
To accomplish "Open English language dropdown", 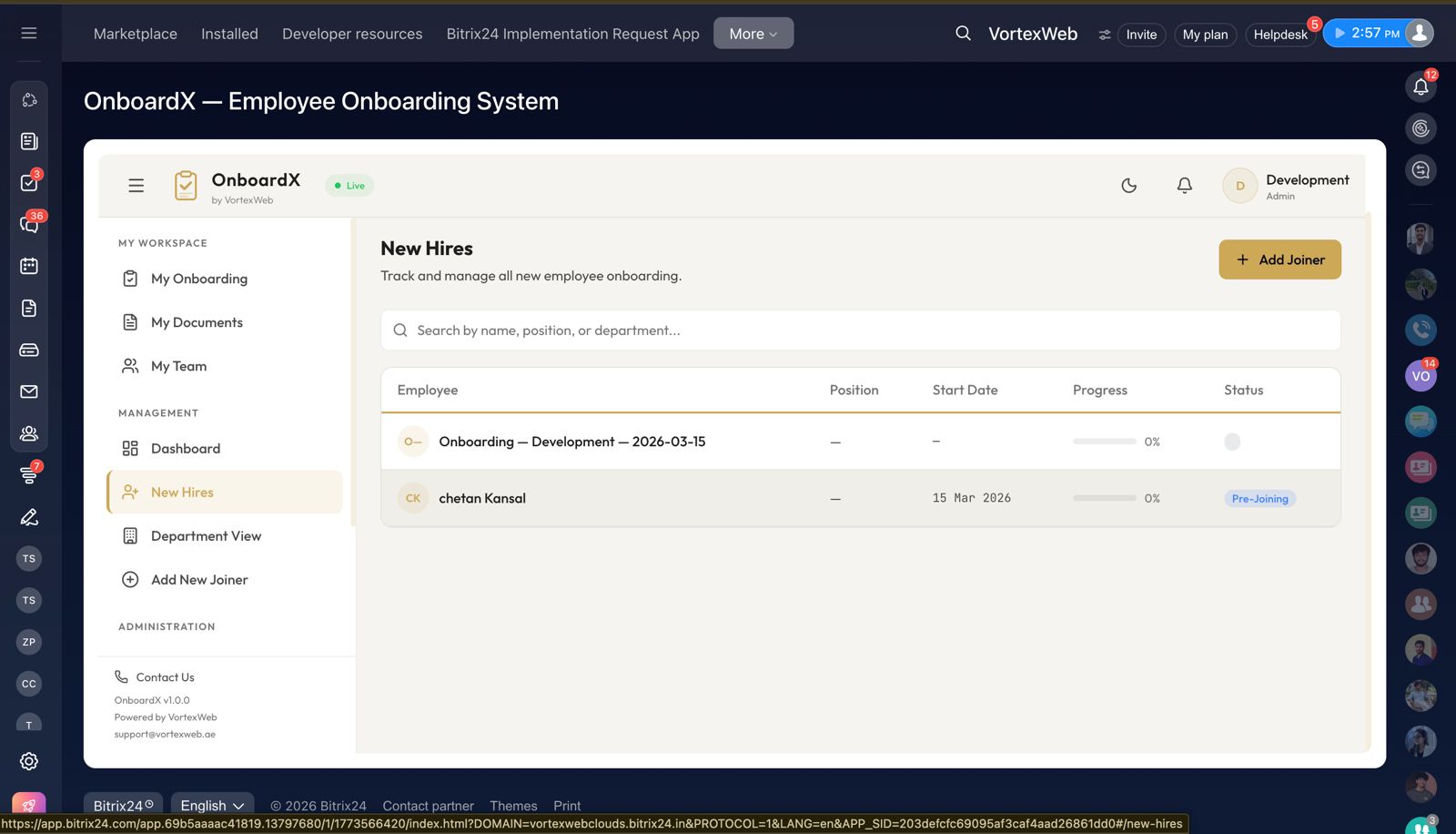I will [212, 806].
